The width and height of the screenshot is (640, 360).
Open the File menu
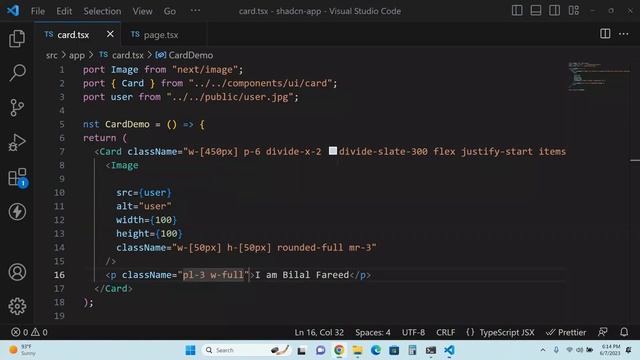click(38, 11)
